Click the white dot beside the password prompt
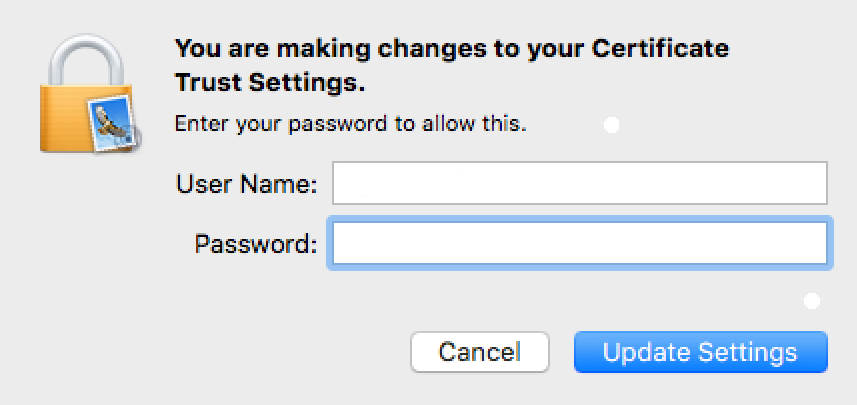Screen dimensions: 857x405 point(612,125)
